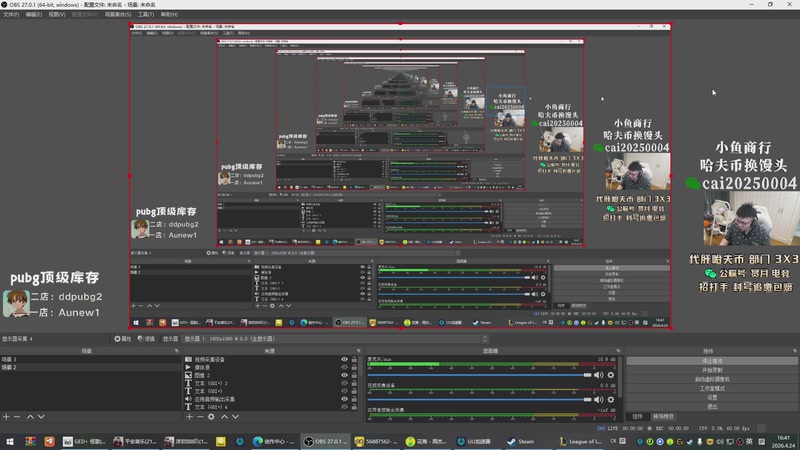Select 场景 3 in the scenes list
Image resolution: width=800 pixels, height=450 pixels.
[90, 359]
